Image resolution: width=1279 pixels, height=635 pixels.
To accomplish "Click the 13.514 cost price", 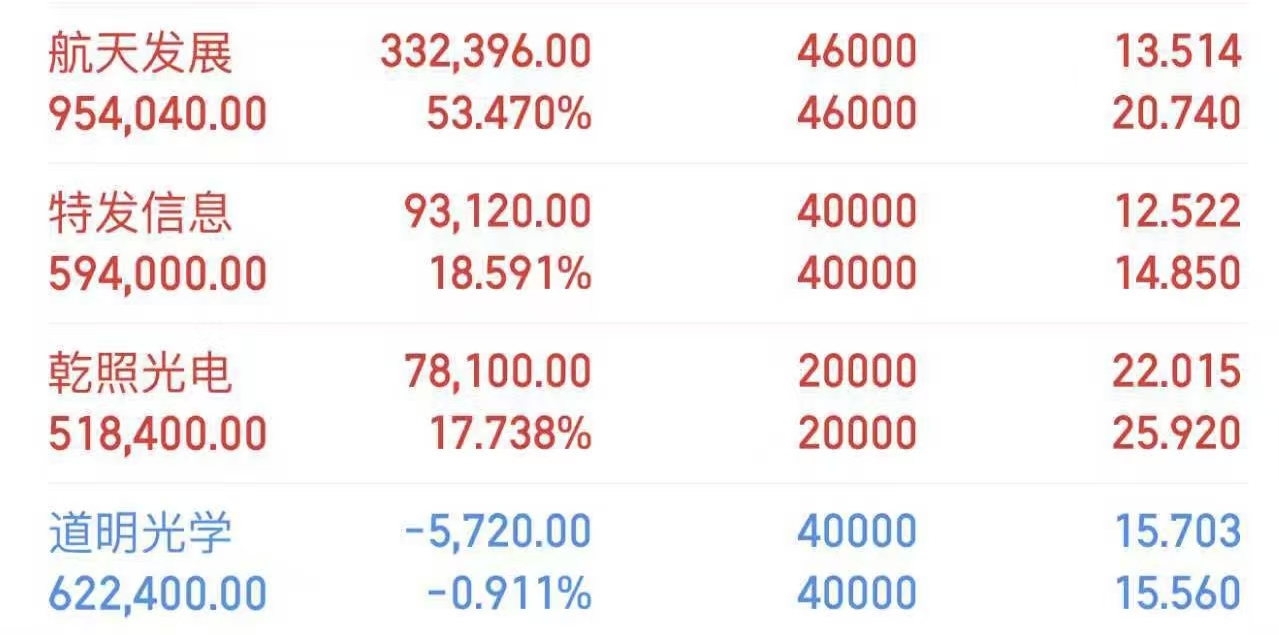I will coord(1179,52).
